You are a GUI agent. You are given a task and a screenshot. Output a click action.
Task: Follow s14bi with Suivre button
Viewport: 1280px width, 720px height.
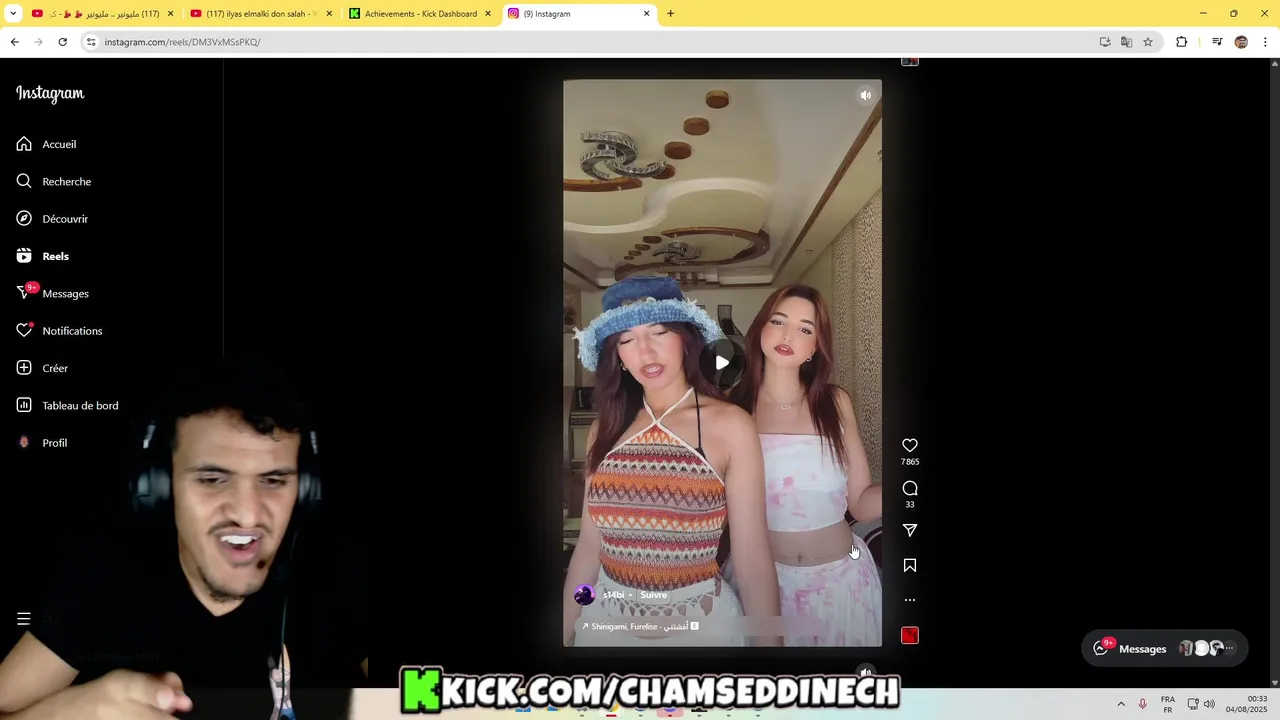[x=653, y=595]
